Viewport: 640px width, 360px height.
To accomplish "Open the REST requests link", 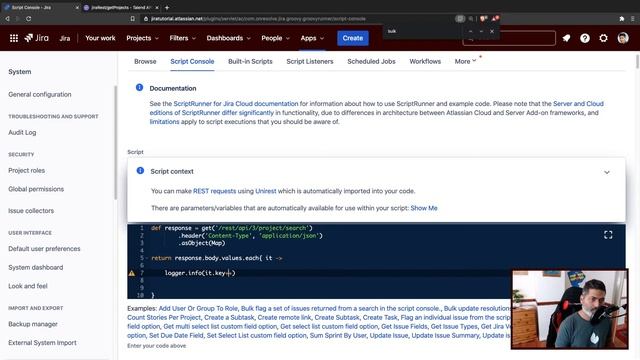I will [x=214, y=191].
